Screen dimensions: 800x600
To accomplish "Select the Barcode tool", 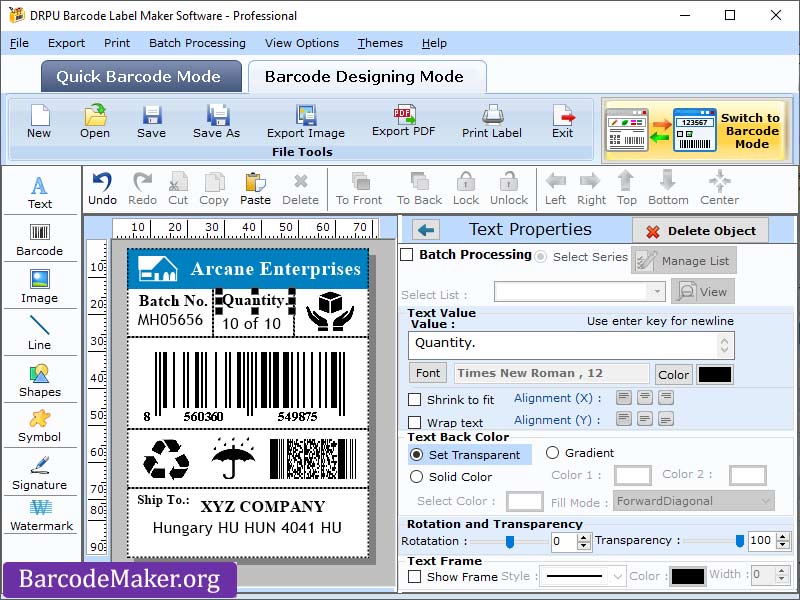I will coord(40,239).
